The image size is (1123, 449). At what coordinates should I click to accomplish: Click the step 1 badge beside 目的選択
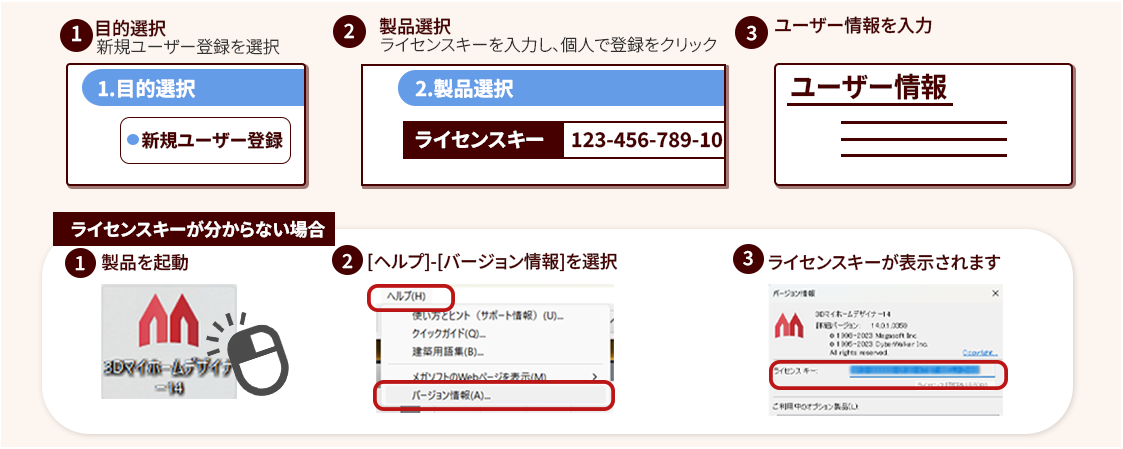[x=77, y=32]
